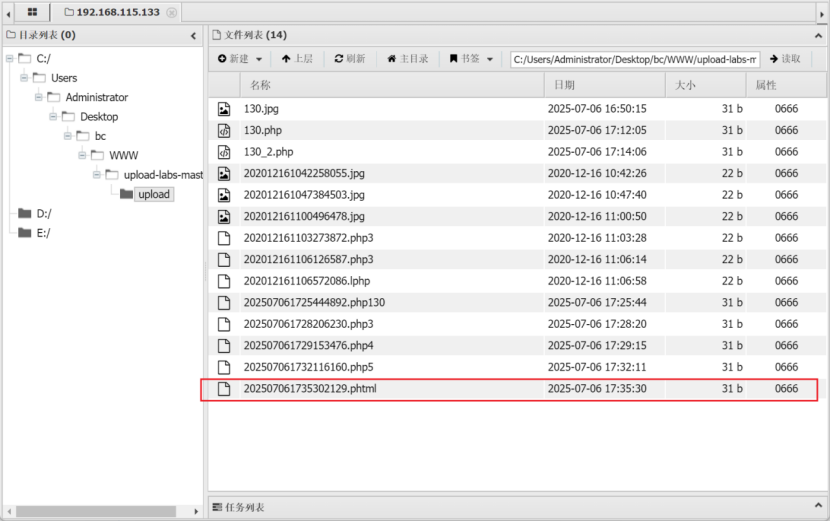Collapse the Administrator tree node

39,97
